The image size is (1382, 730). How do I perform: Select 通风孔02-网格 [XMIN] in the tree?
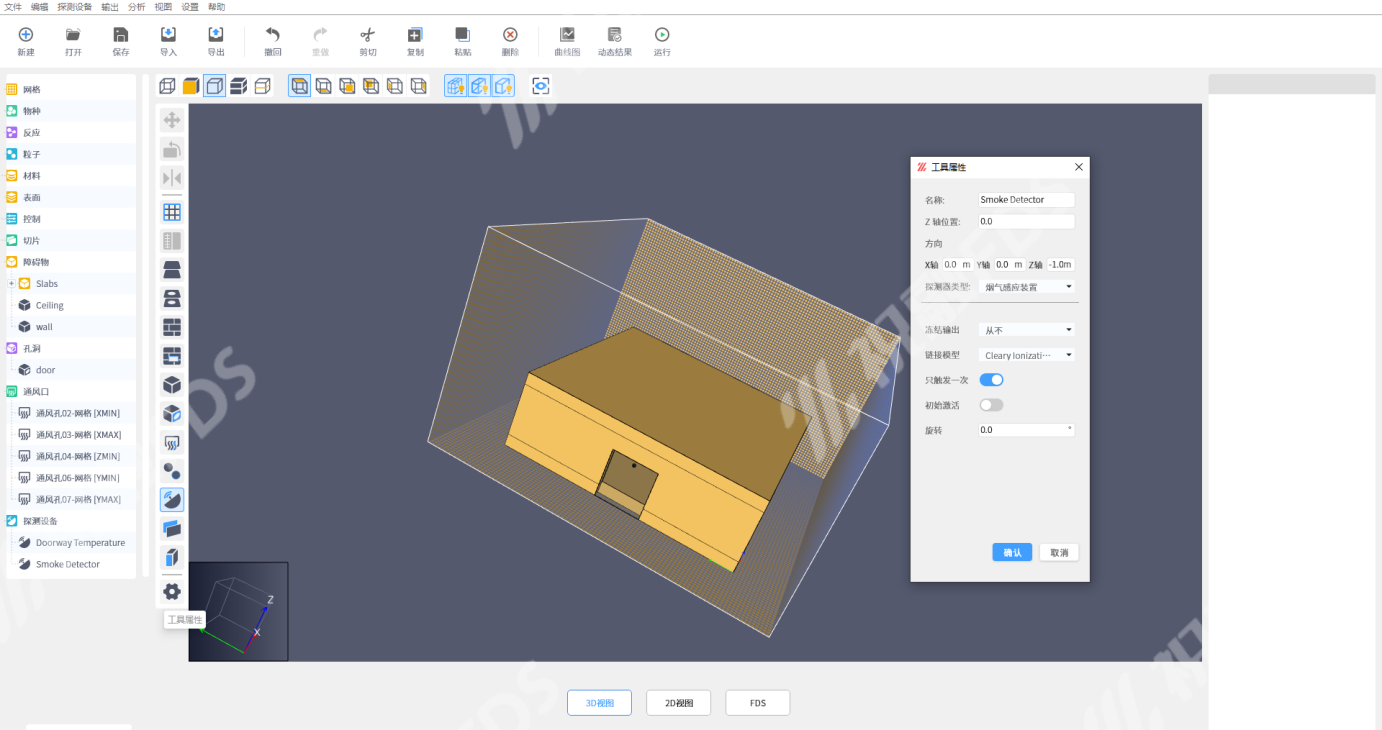pos(78,413)
